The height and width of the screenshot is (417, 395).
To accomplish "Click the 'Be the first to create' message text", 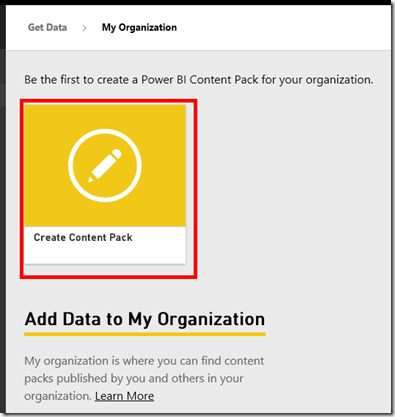I will click(x=199, y=80).
